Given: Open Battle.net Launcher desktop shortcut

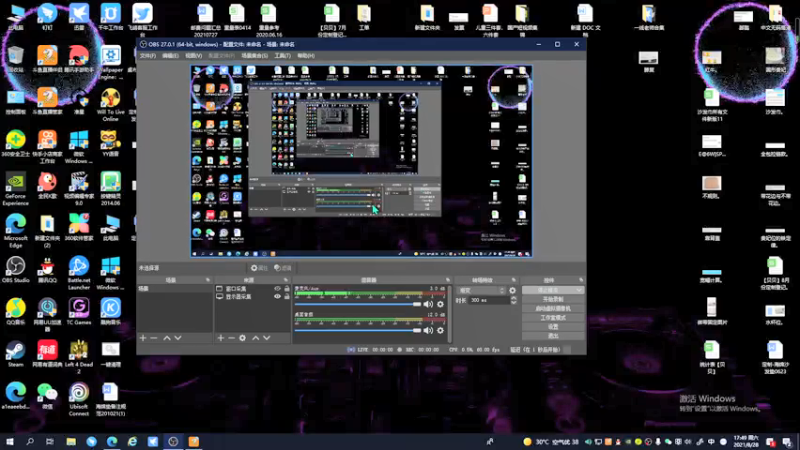Looking at the screenshot, I should (x=79, y=273).
